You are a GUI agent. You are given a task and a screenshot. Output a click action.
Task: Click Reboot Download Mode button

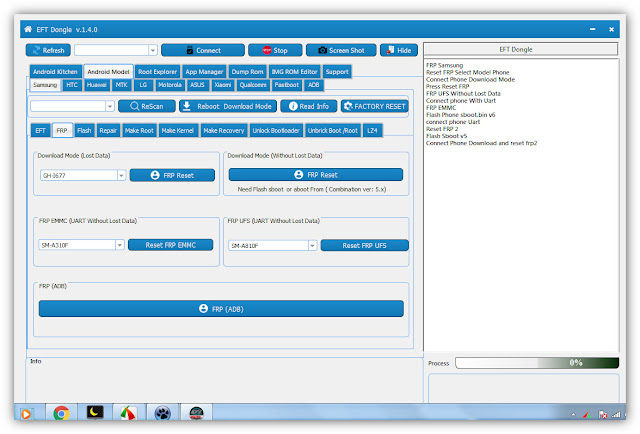(228, 106)
